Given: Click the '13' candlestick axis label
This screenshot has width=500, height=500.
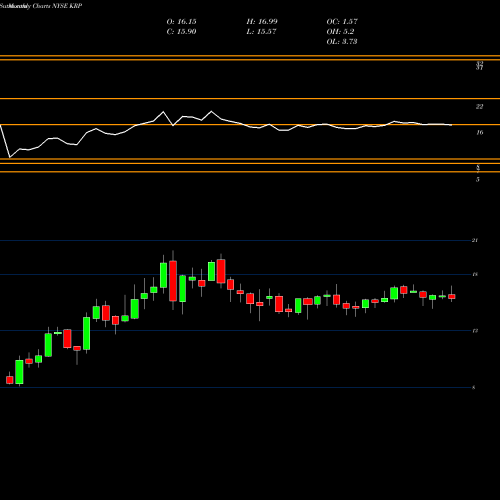Looking at the screenshot, I should point(475,331).
